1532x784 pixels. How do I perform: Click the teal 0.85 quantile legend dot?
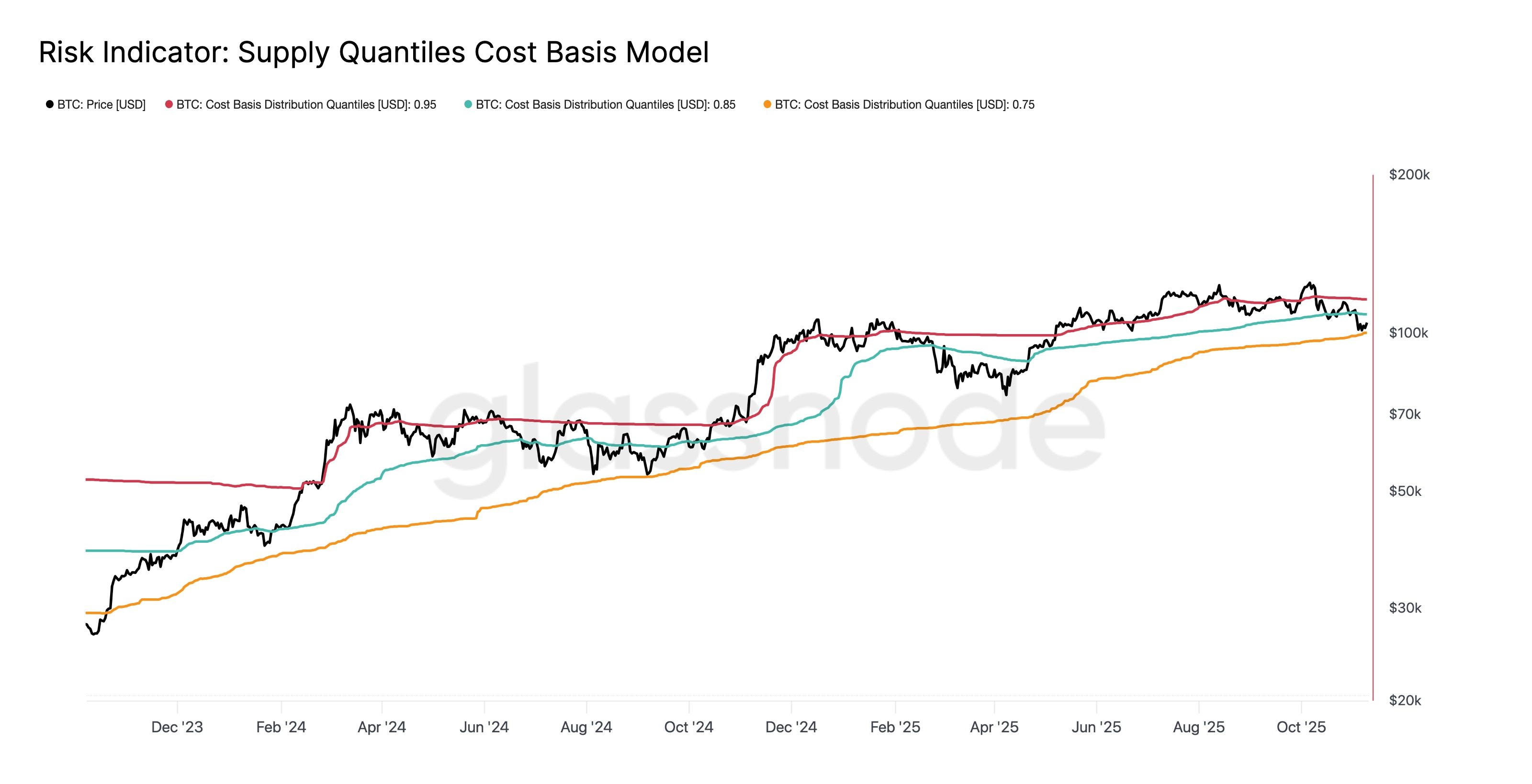pyautogui.click(x=468, y=105)
